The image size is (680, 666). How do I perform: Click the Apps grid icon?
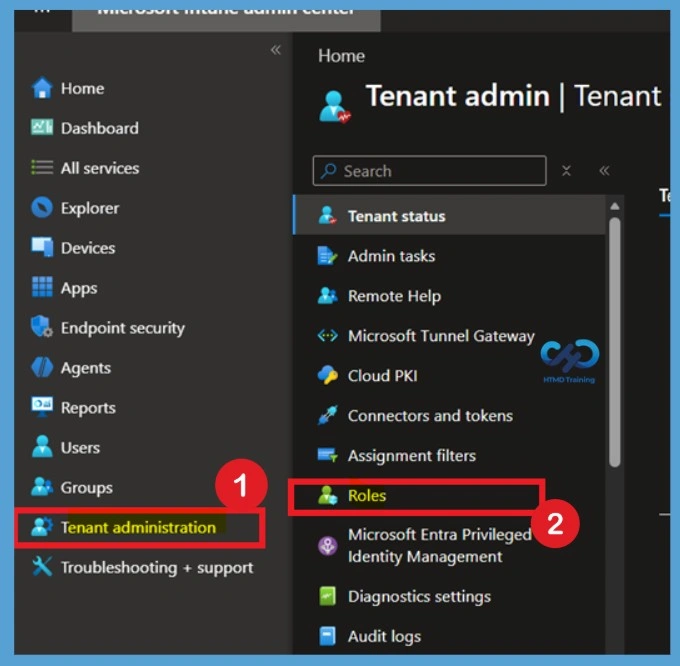pyautogui.click(x=42, y=287)
